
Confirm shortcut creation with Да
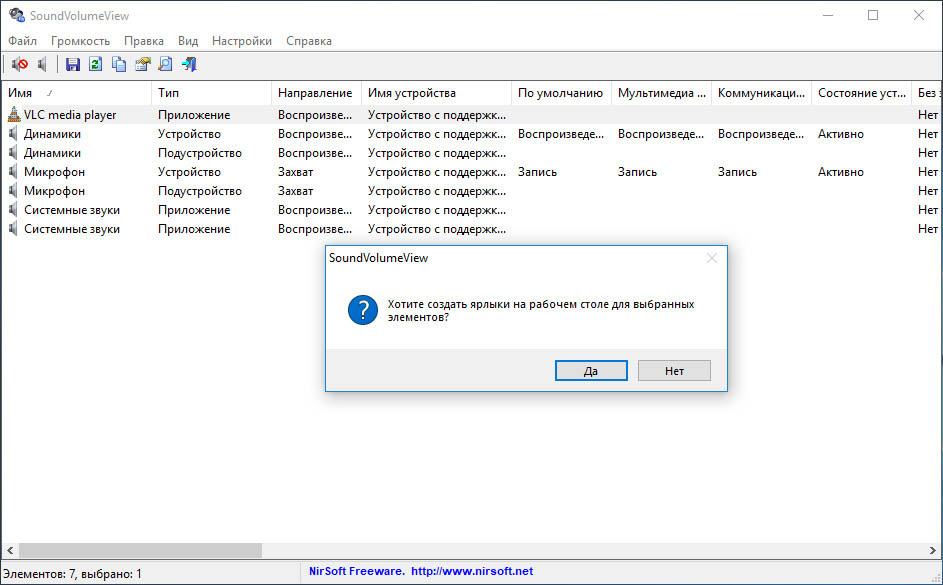pyautogui.click(x=591, y=370)
